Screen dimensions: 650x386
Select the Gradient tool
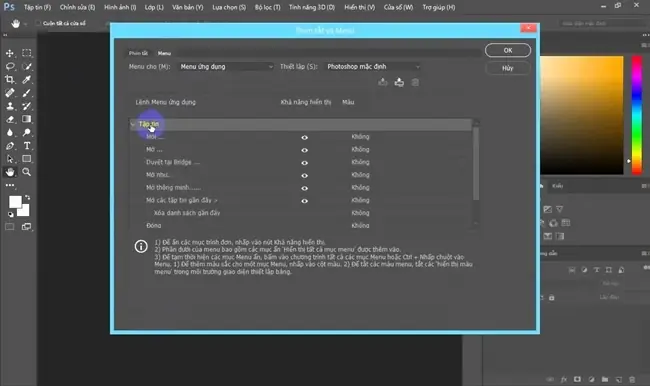pos(27,119)
